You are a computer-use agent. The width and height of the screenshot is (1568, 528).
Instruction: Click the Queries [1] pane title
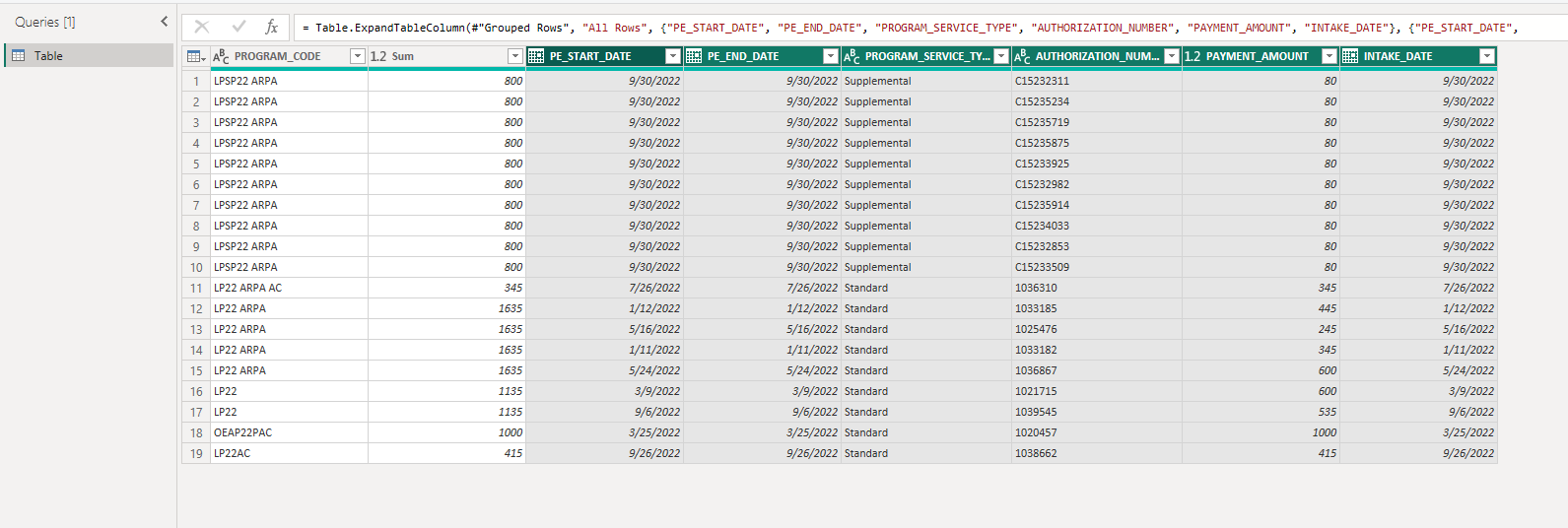(x=45, y=22)
